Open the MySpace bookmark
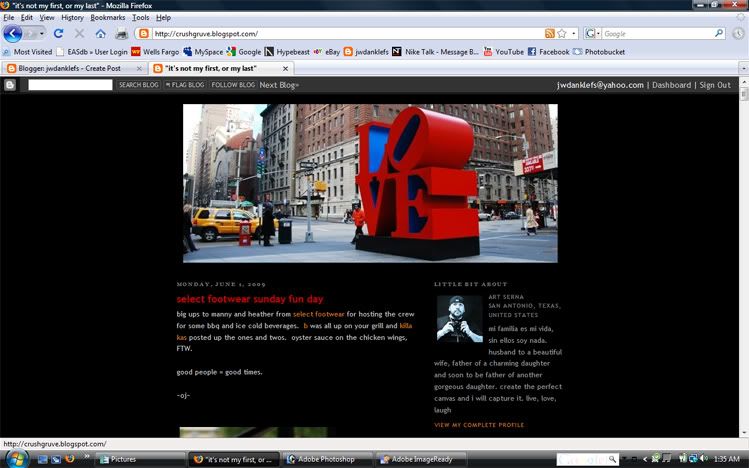Screen dimensions: 749x468 pyautogui.click(x=203, y=52)
